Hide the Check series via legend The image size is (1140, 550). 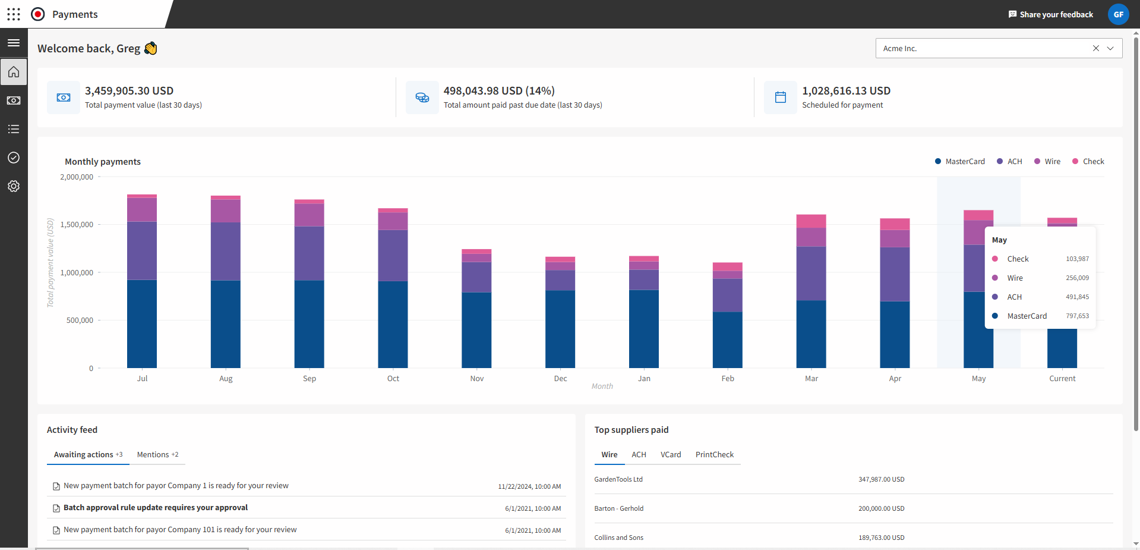(x=1088, y=161)
